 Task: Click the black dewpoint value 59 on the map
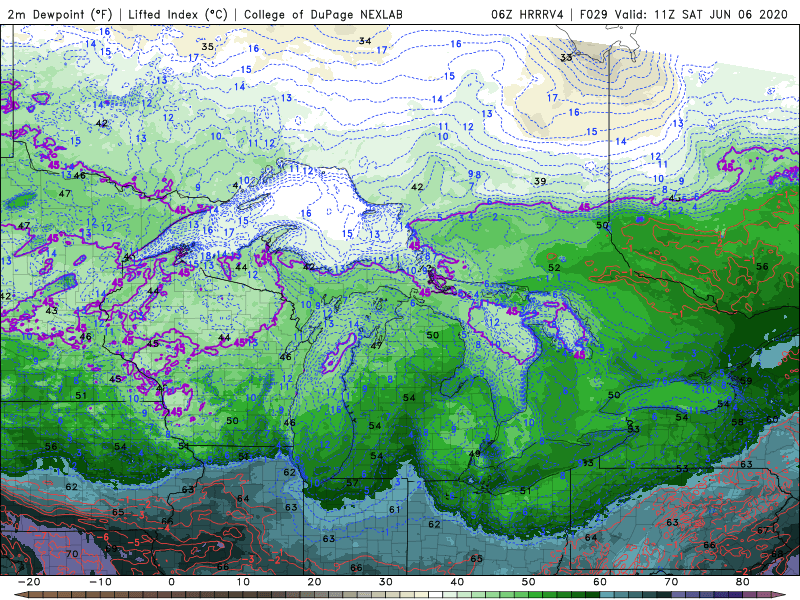(746, 381)
